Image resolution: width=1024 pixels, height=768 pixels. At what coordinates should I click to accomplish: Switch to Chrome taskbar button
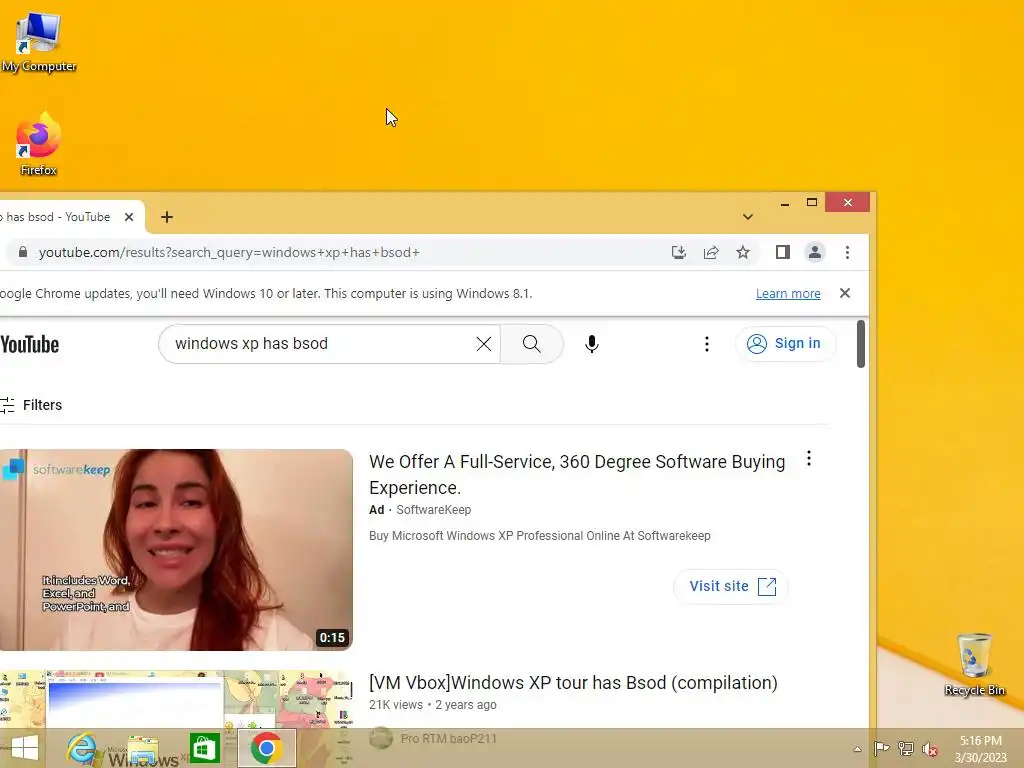click(x=266, y=748)
